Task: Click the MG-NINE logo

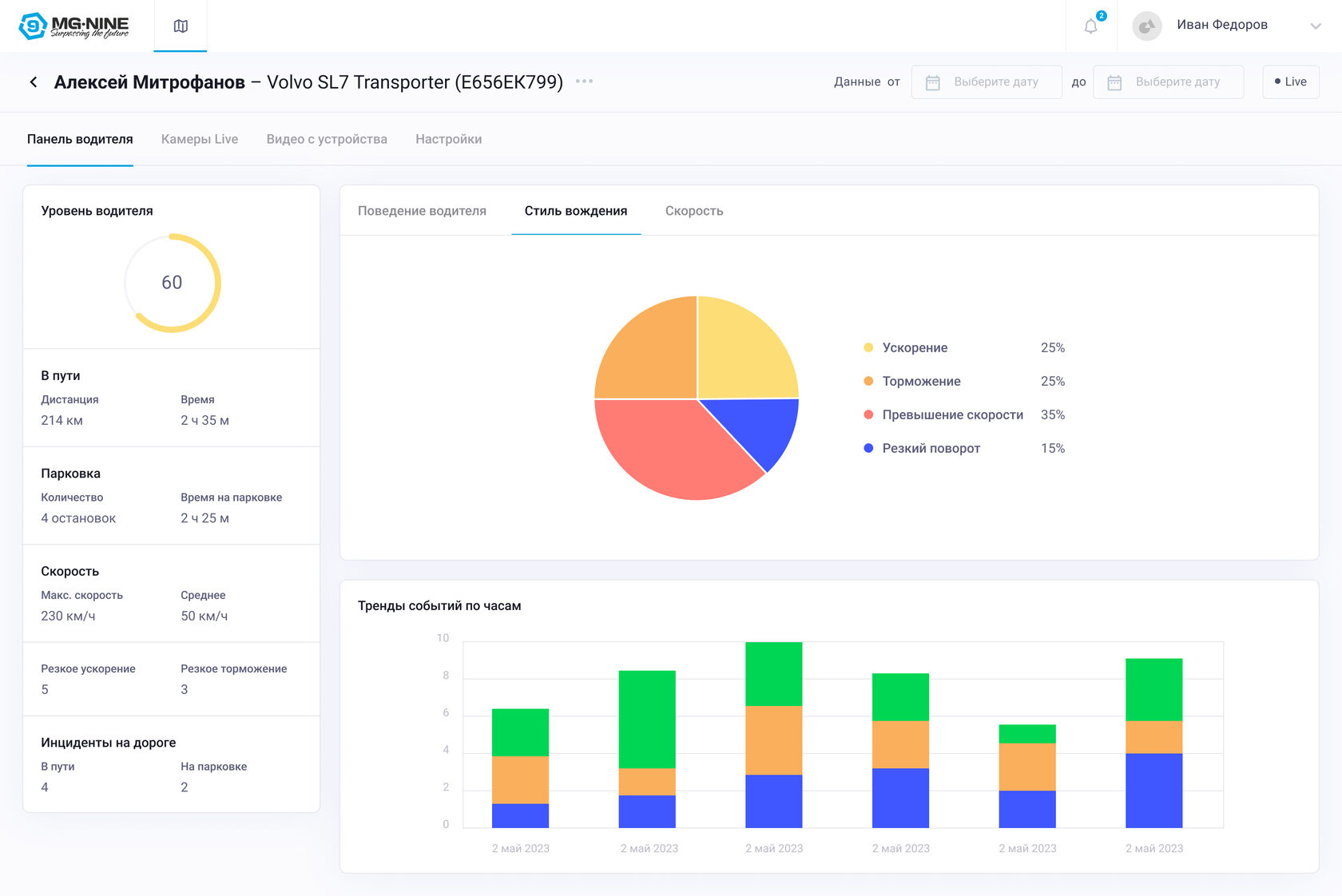Action: (x=73, y=26)
